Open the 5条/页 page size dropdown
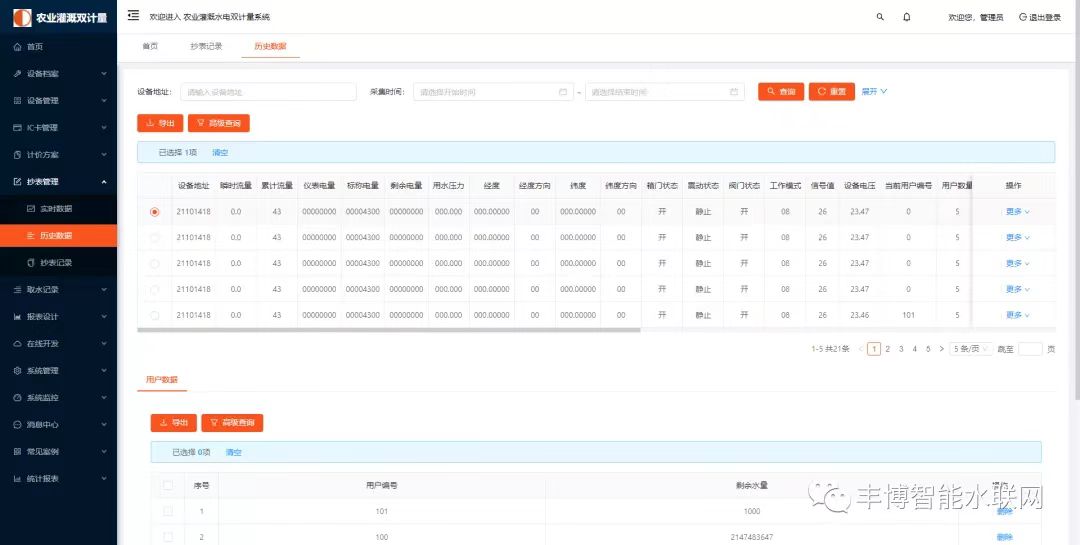The image size is (1080, 545). (972, 349)
